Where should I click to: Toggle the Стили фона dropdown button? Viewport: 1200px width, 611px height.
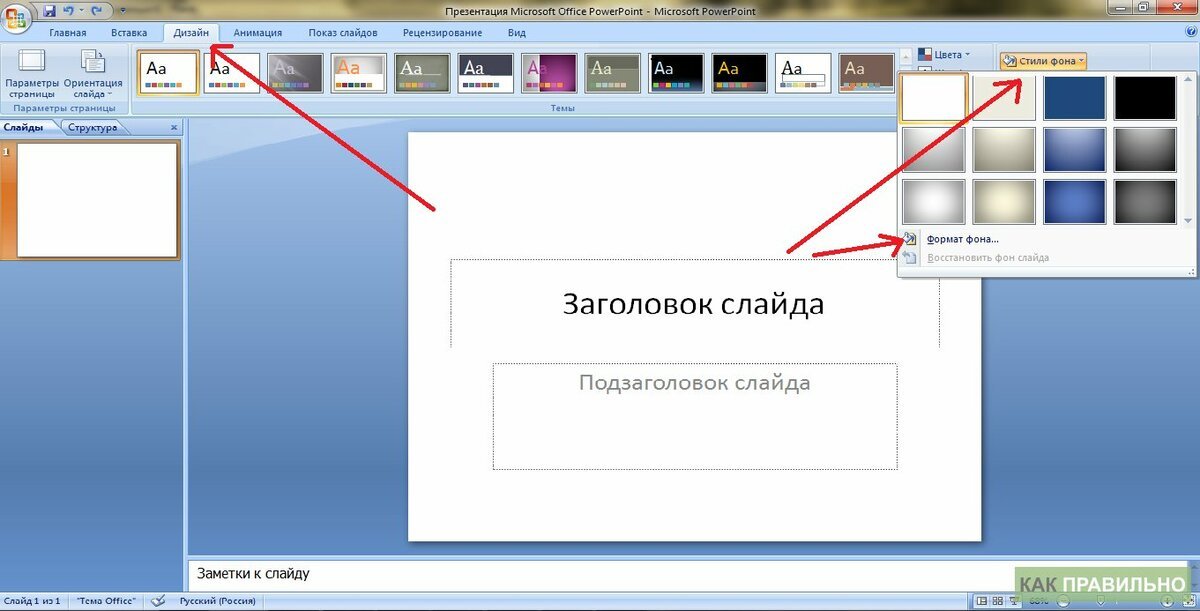1043,60
